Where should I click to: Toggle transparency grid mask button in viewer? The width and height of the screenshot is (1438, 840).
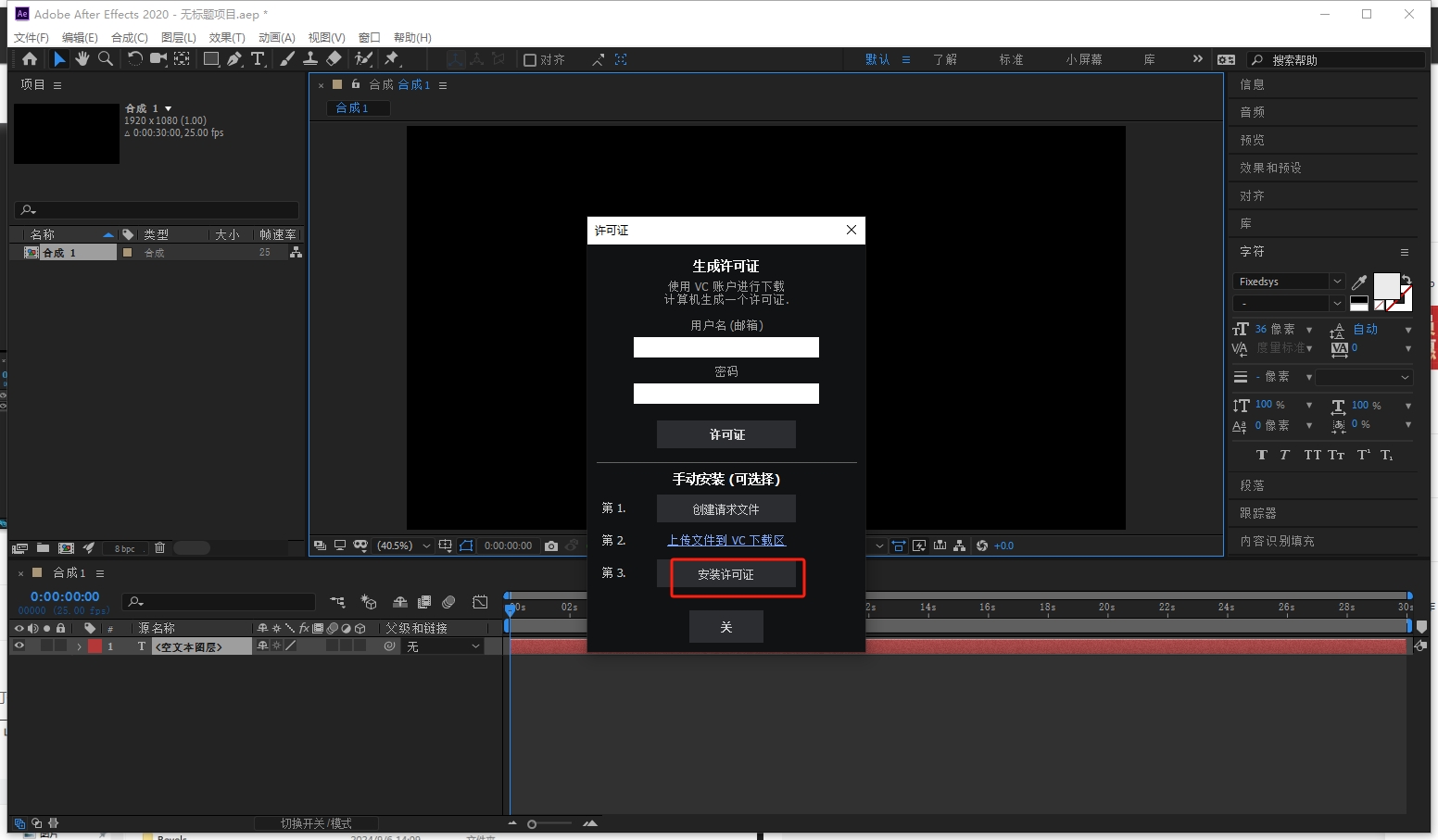pyautogui.click(x=466, y=545)
